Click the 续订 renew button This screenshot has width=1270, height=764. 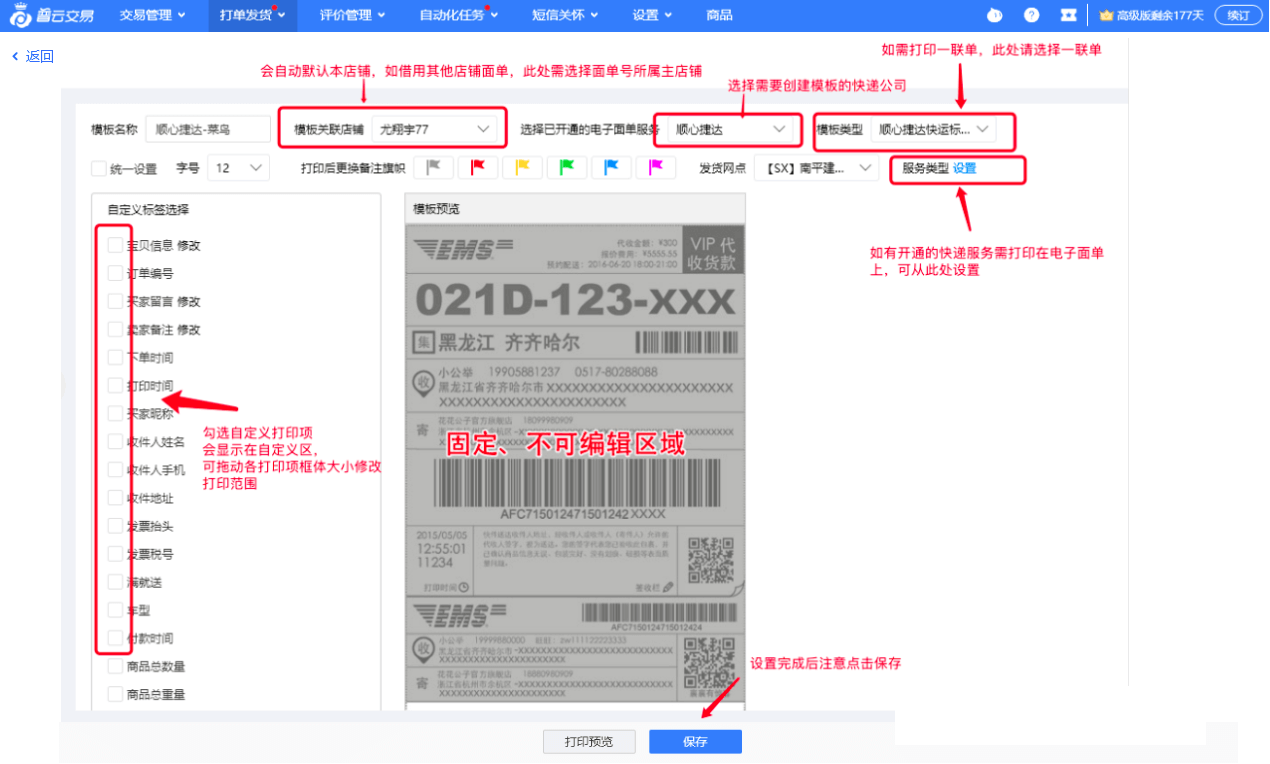[x=1238, y=15]
